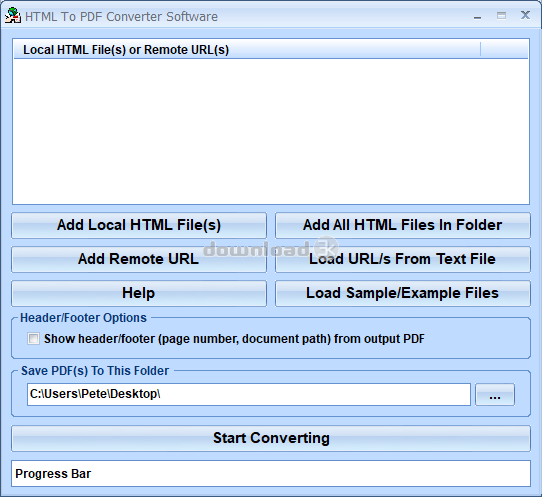The height and width of the screenshot is (497, 542).
Task: Minimize the converter window
Action: 478,16
